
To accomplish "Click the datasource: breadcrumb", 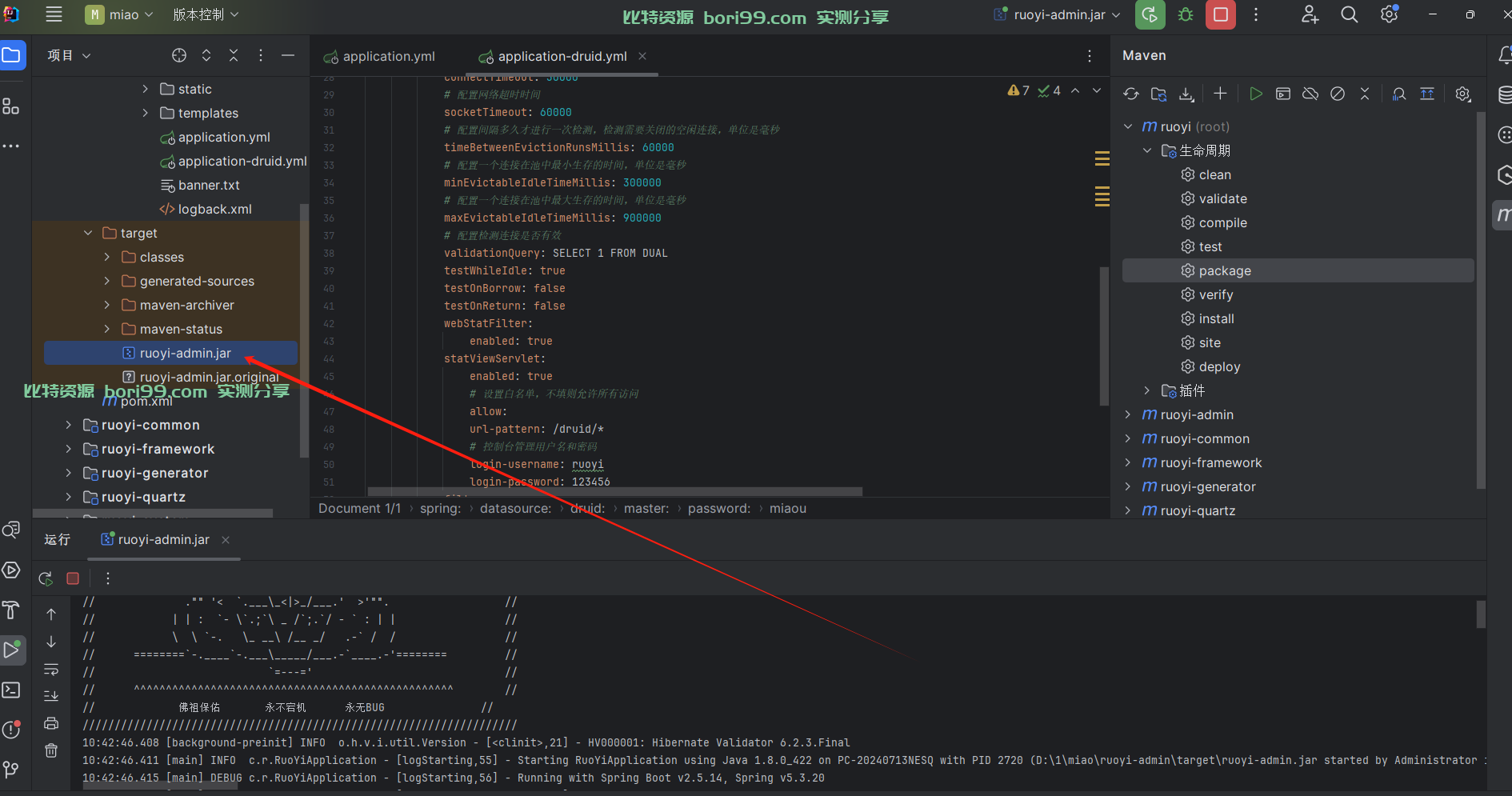I will (515, 508).
